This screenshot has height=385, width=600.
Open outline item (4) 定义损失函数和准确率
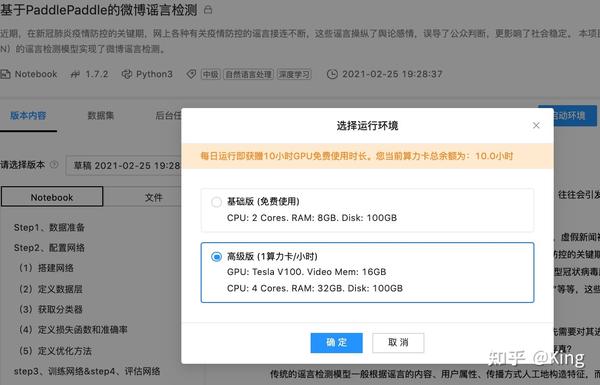[x=73, y=330]
